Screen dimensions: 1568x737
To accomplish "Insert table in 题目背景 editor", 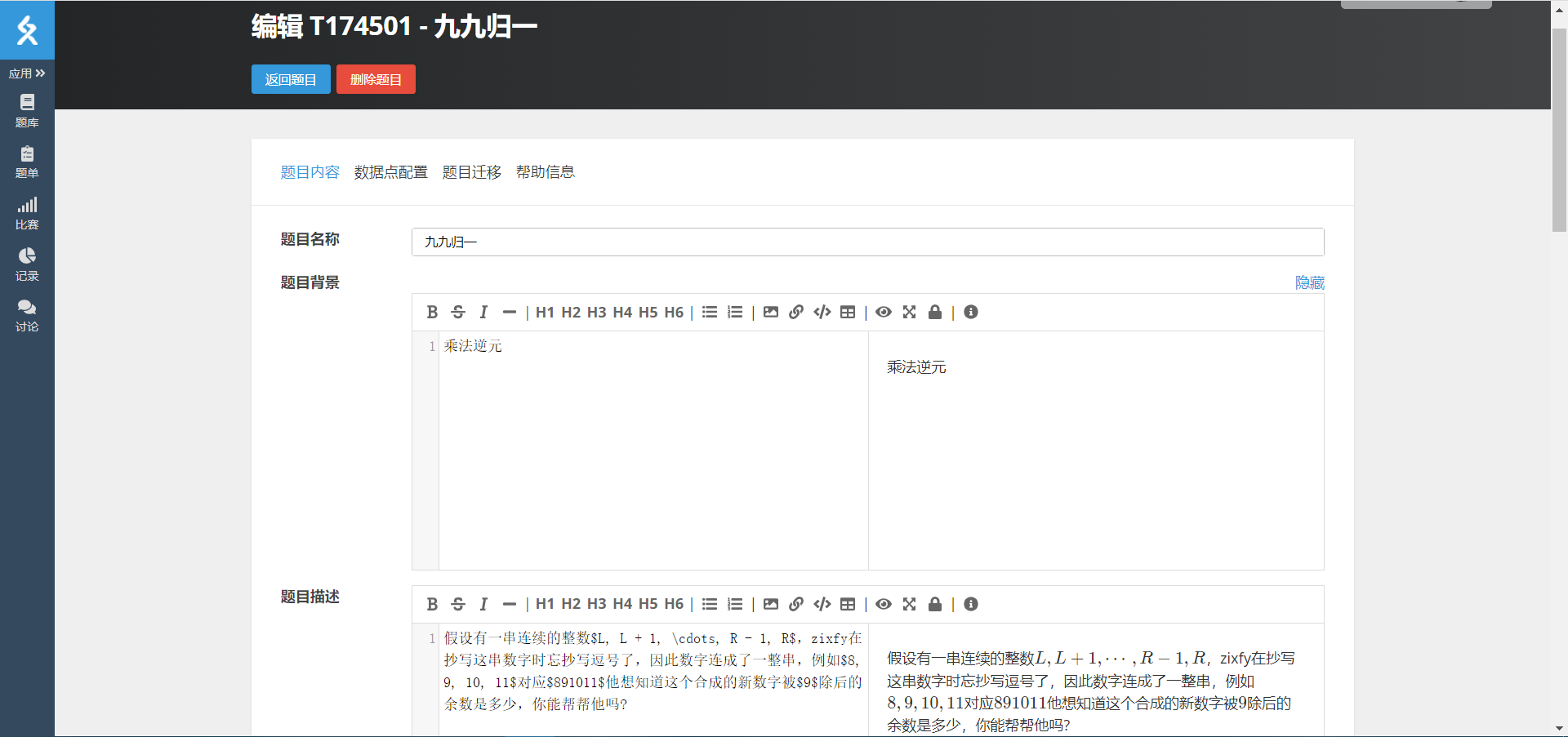I will point(848,312).
